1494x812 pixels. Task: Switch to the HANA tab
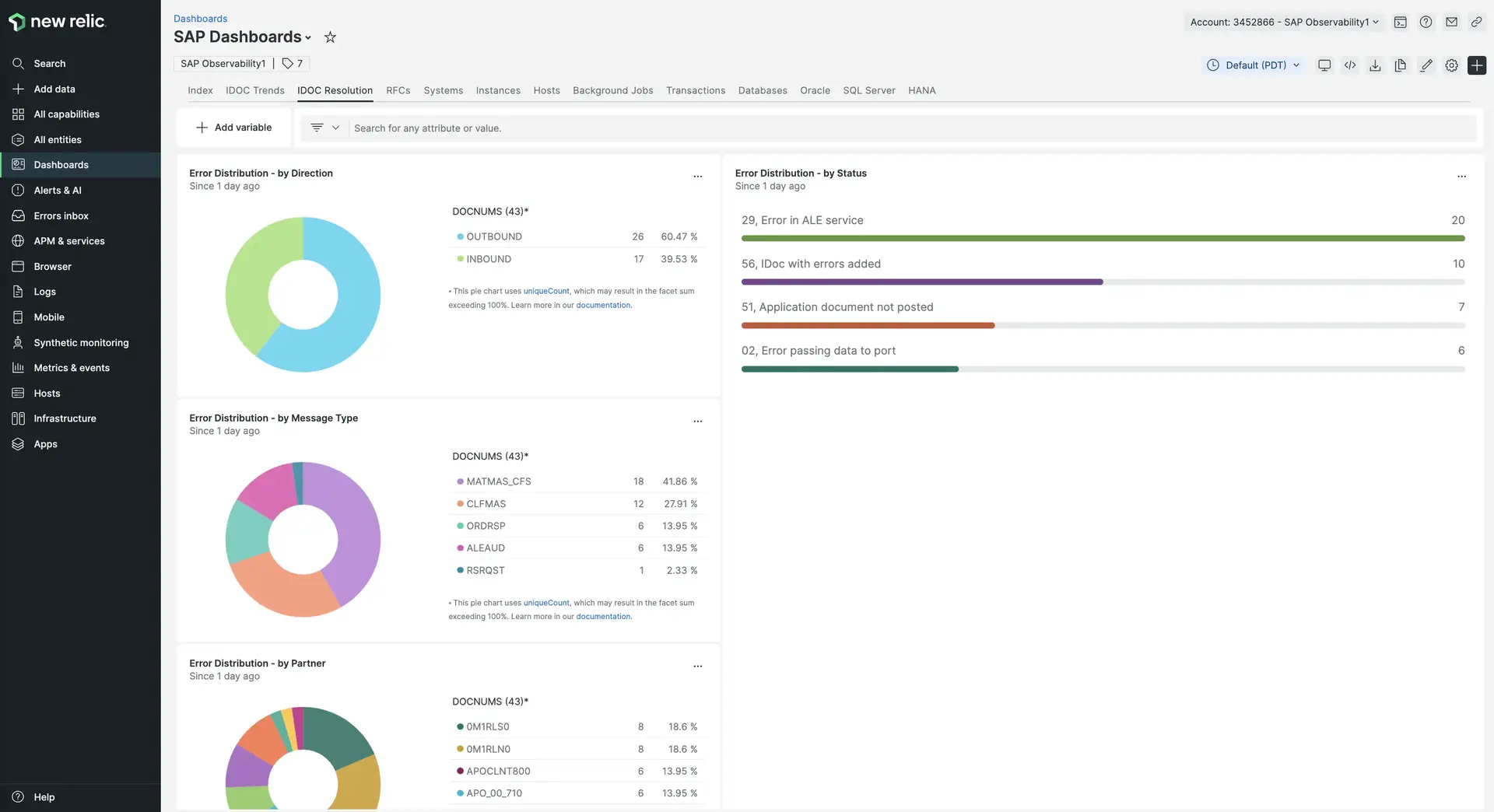(921, 90)
